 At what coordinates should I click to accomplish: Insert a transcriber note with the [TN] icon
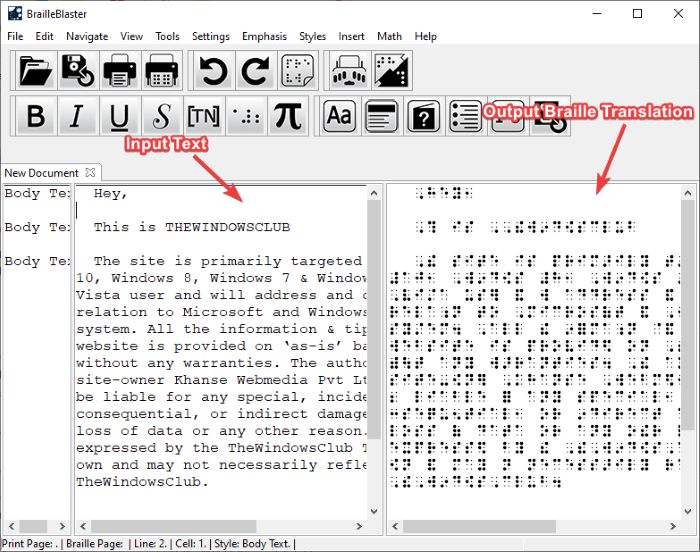[x=204, y=116]
